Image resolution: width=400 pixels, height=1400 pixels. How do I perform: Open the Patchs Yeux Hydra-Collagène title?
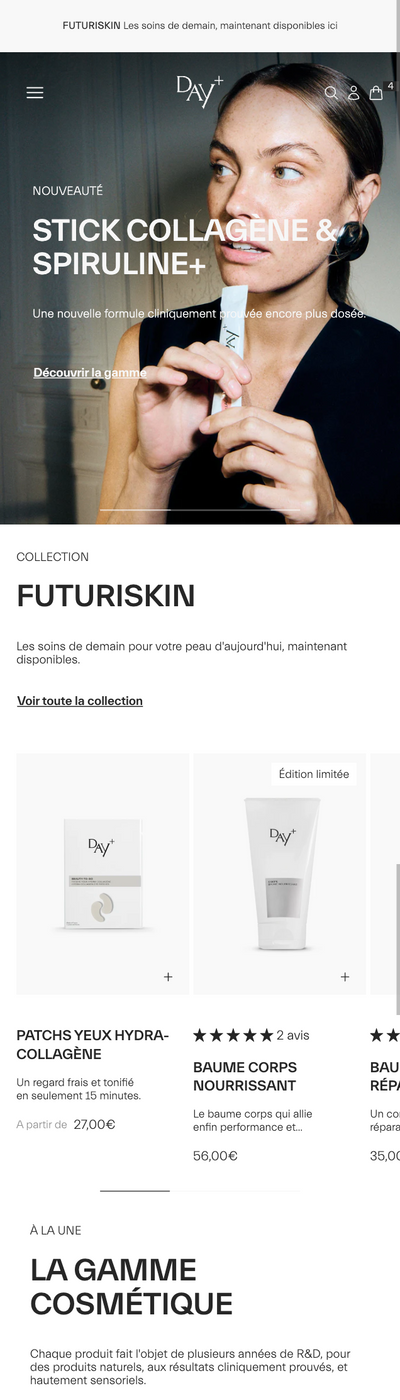tap(93, 1045)
